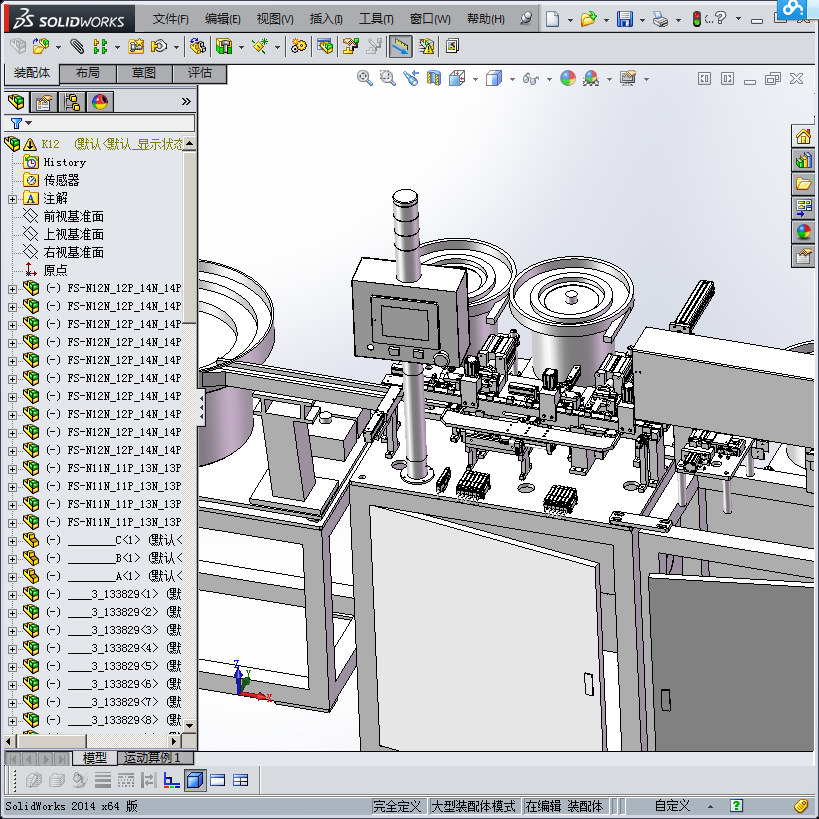Image resolution: width=819 pixels, height=819 pixels.
Task: Switch to the 运动算例1 tab
Action: [x=151, y=758]
